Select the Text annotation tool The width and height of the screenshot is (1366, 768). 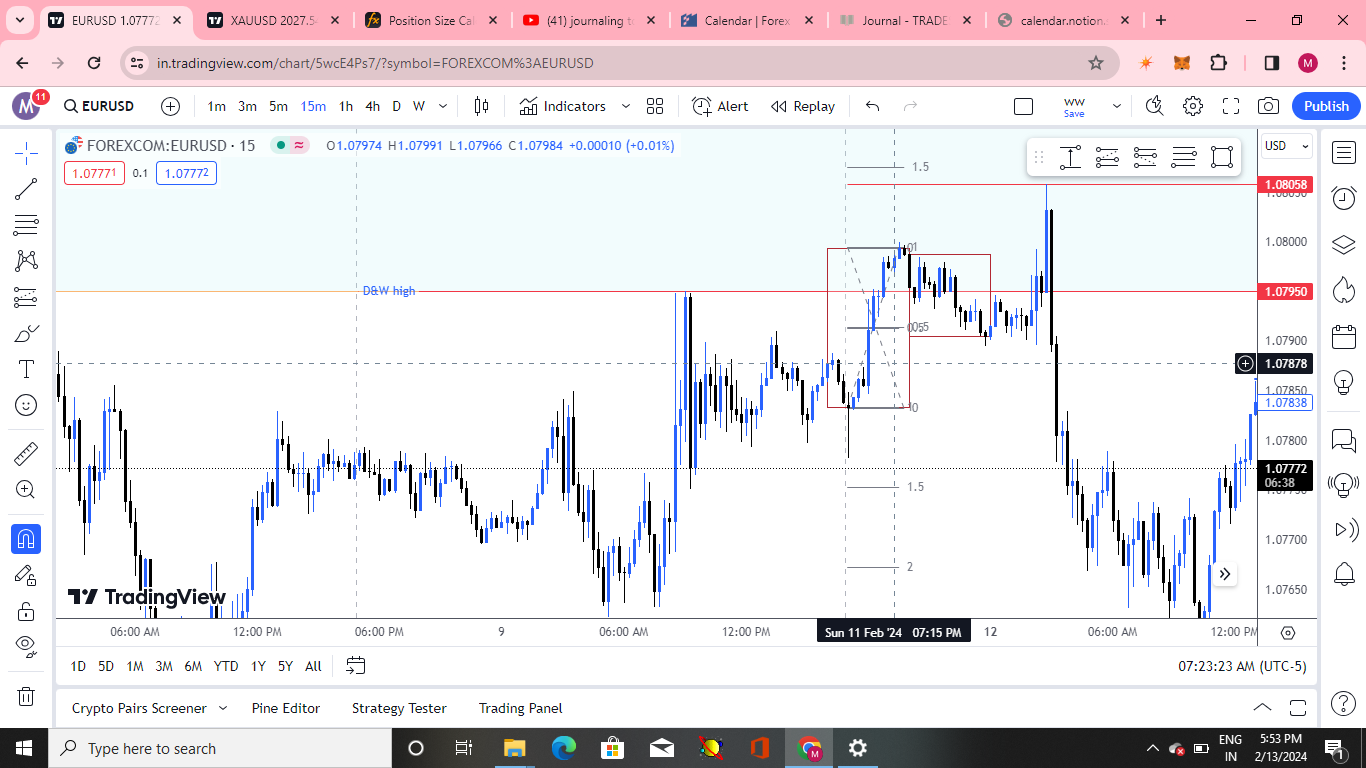(x=26, y=369)
